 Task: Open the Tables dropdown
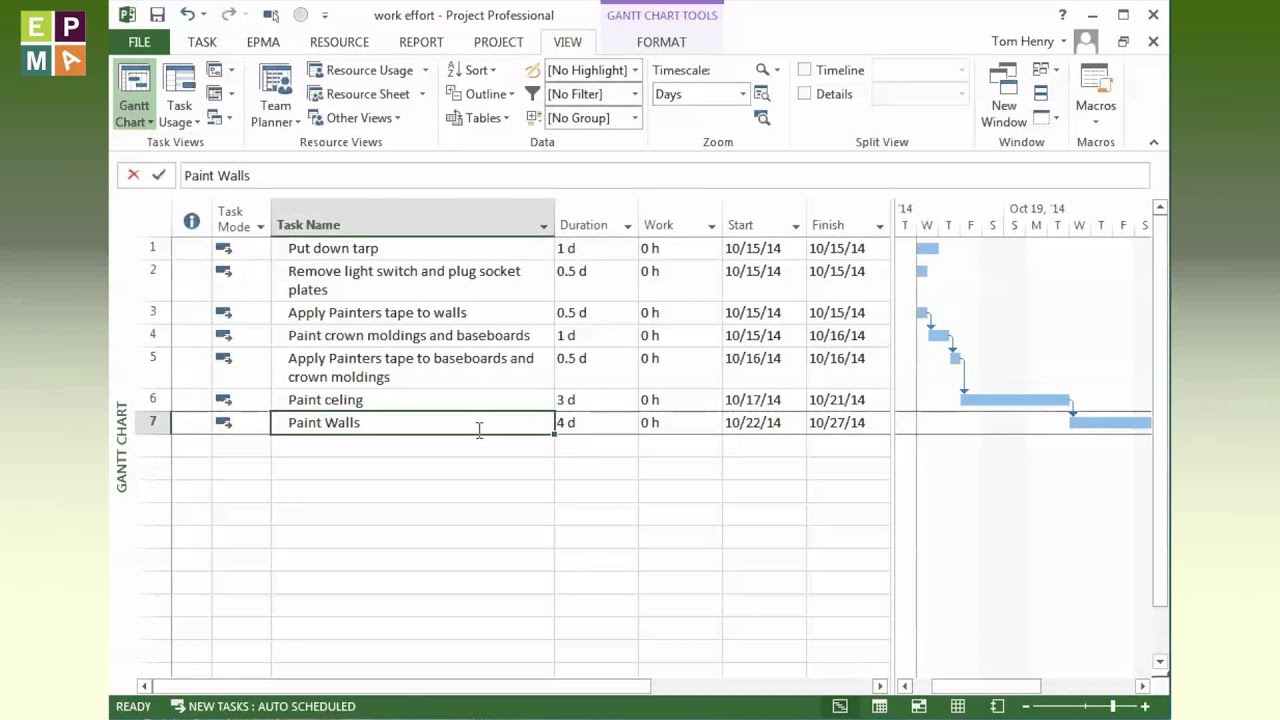pyautogui.click(x=478, y=118)
